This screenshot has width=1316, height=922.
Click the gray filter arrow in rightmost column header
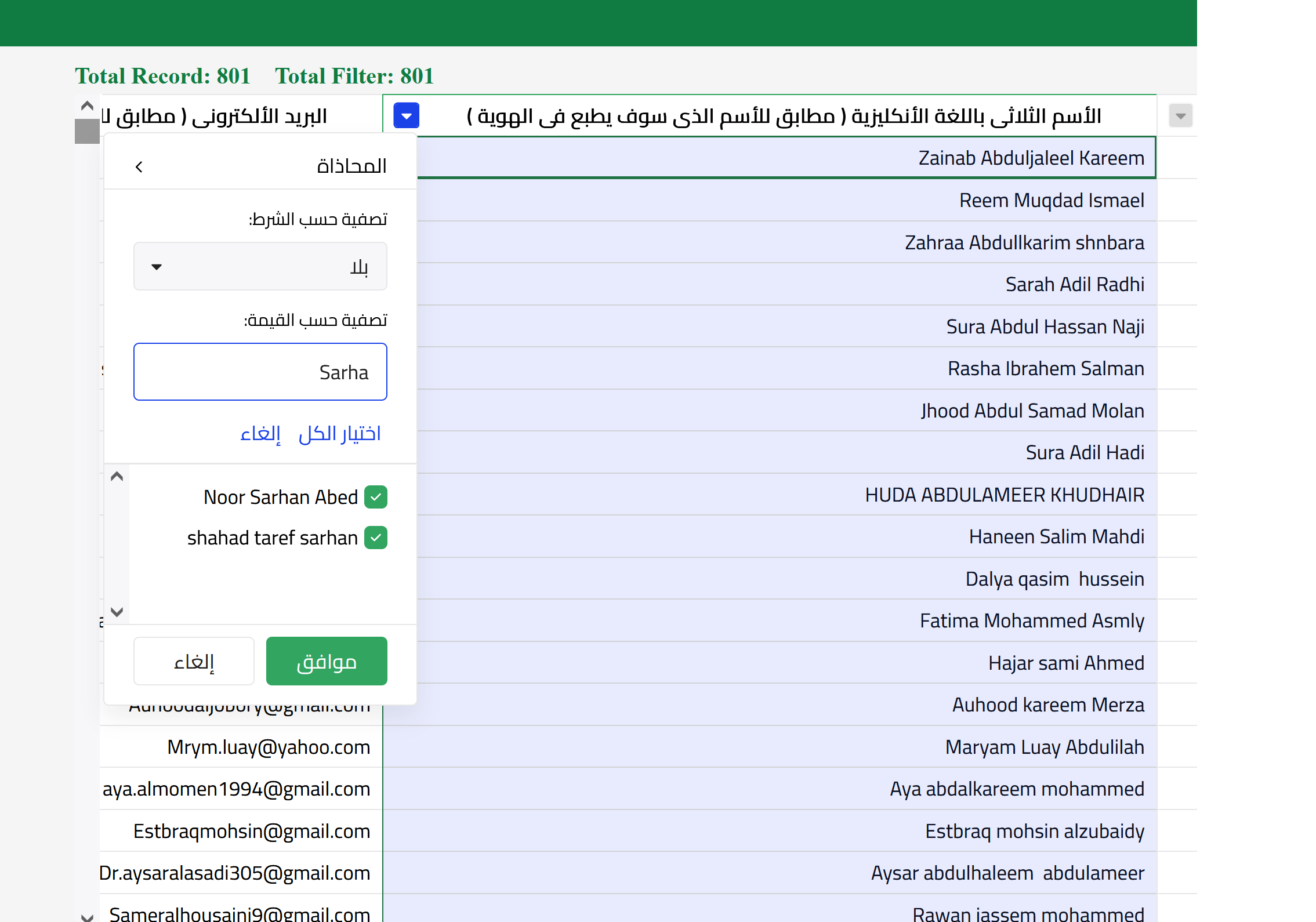click(1180, 116)
